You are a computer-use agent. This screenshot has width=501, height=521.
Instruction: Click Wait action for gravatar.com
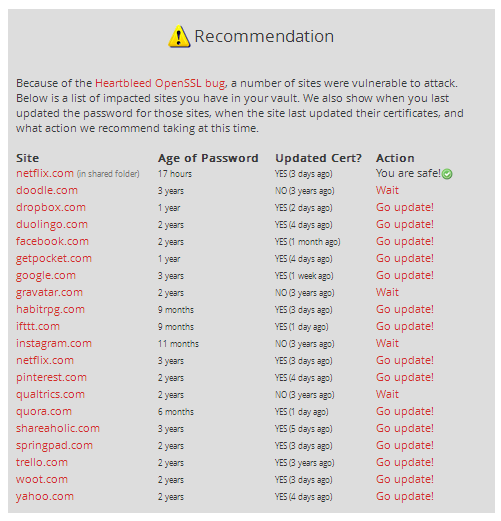(x=387, y=292)
